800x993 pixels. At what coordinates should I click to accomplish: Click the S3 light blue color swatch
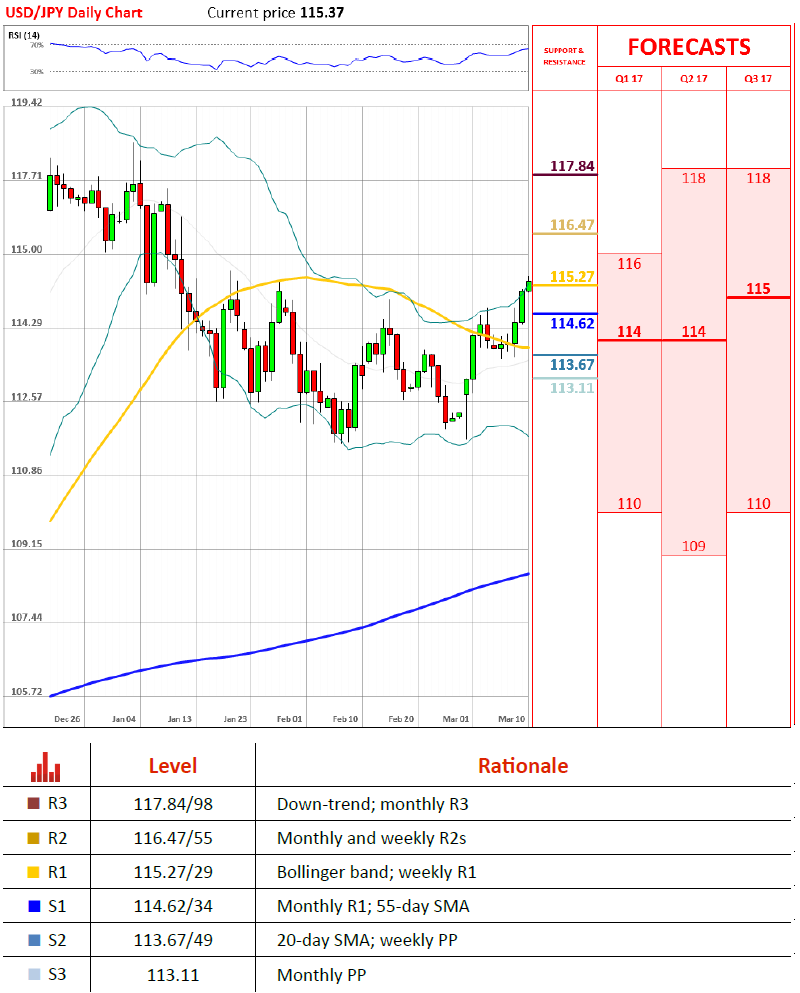[x=34, y=974]
